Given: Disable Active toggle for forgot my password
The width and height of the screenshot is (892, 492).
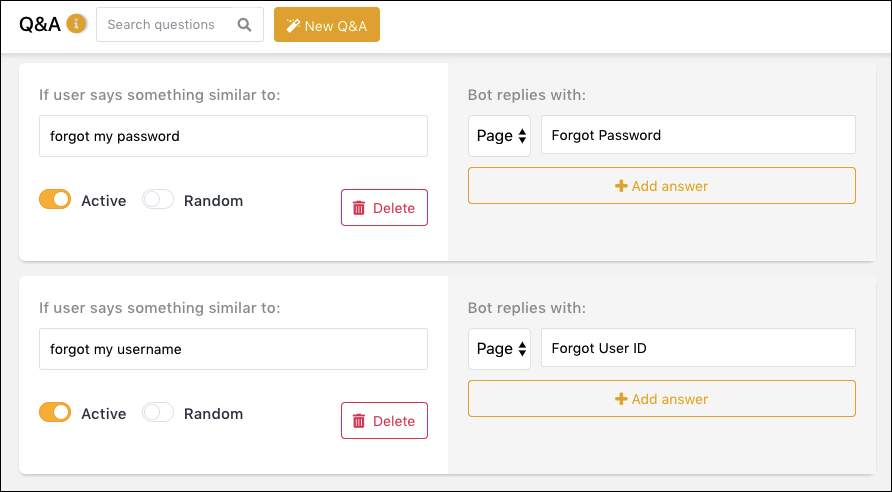Looking at the screenshot, I should coord(55,200).
